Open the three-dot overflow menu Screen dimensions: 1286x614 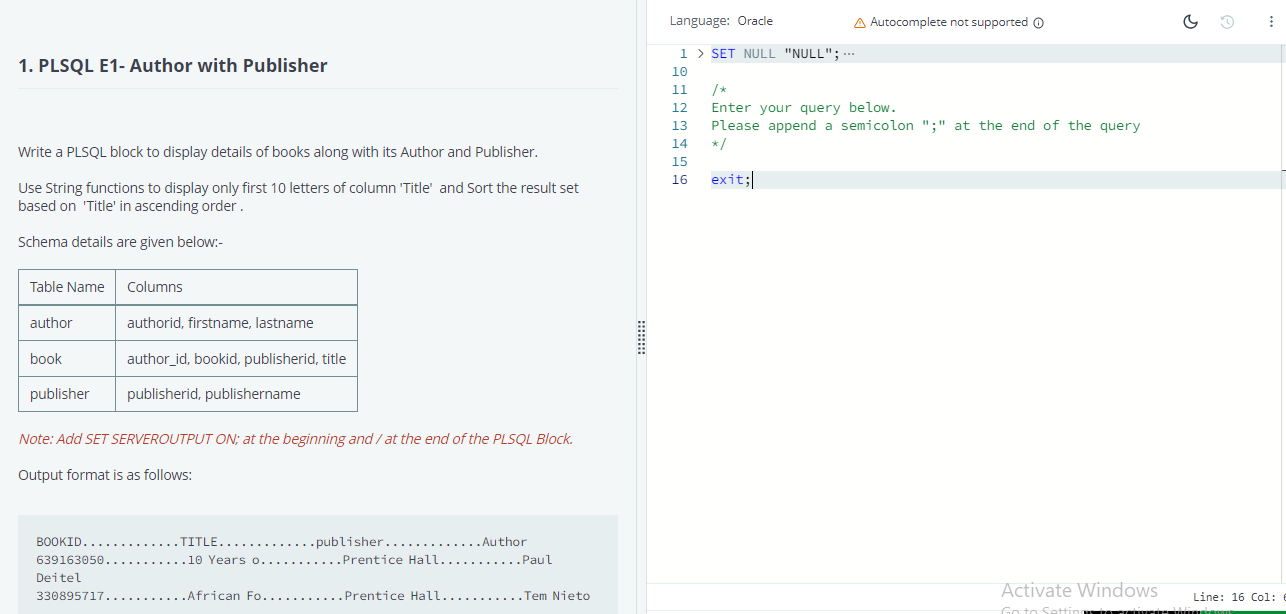[1271, 20]
